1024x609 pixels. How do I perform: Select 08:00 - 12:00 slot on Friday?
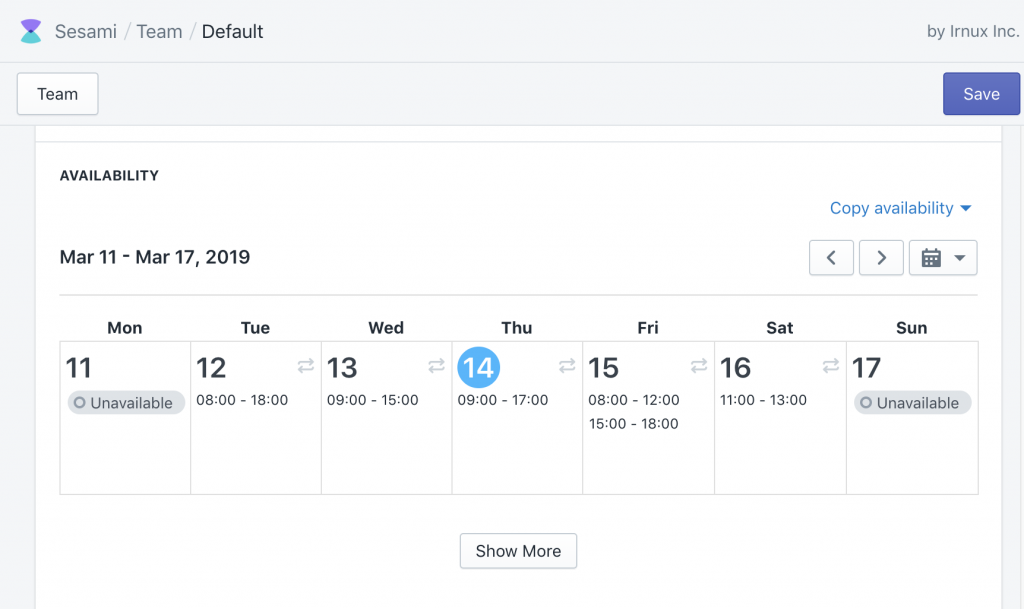pos(634,400)
